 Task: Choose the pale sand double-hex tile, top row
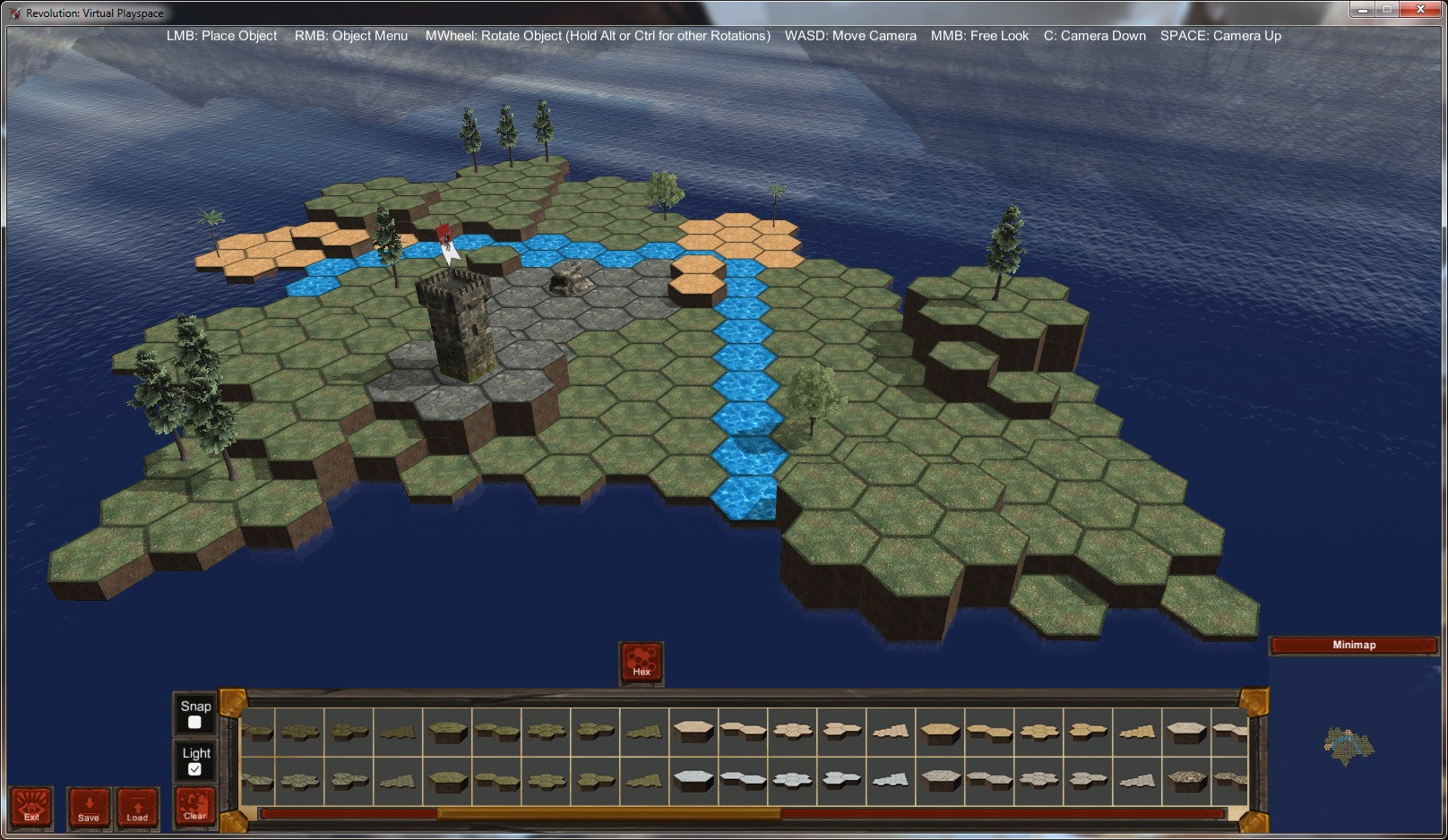point(743,732)
